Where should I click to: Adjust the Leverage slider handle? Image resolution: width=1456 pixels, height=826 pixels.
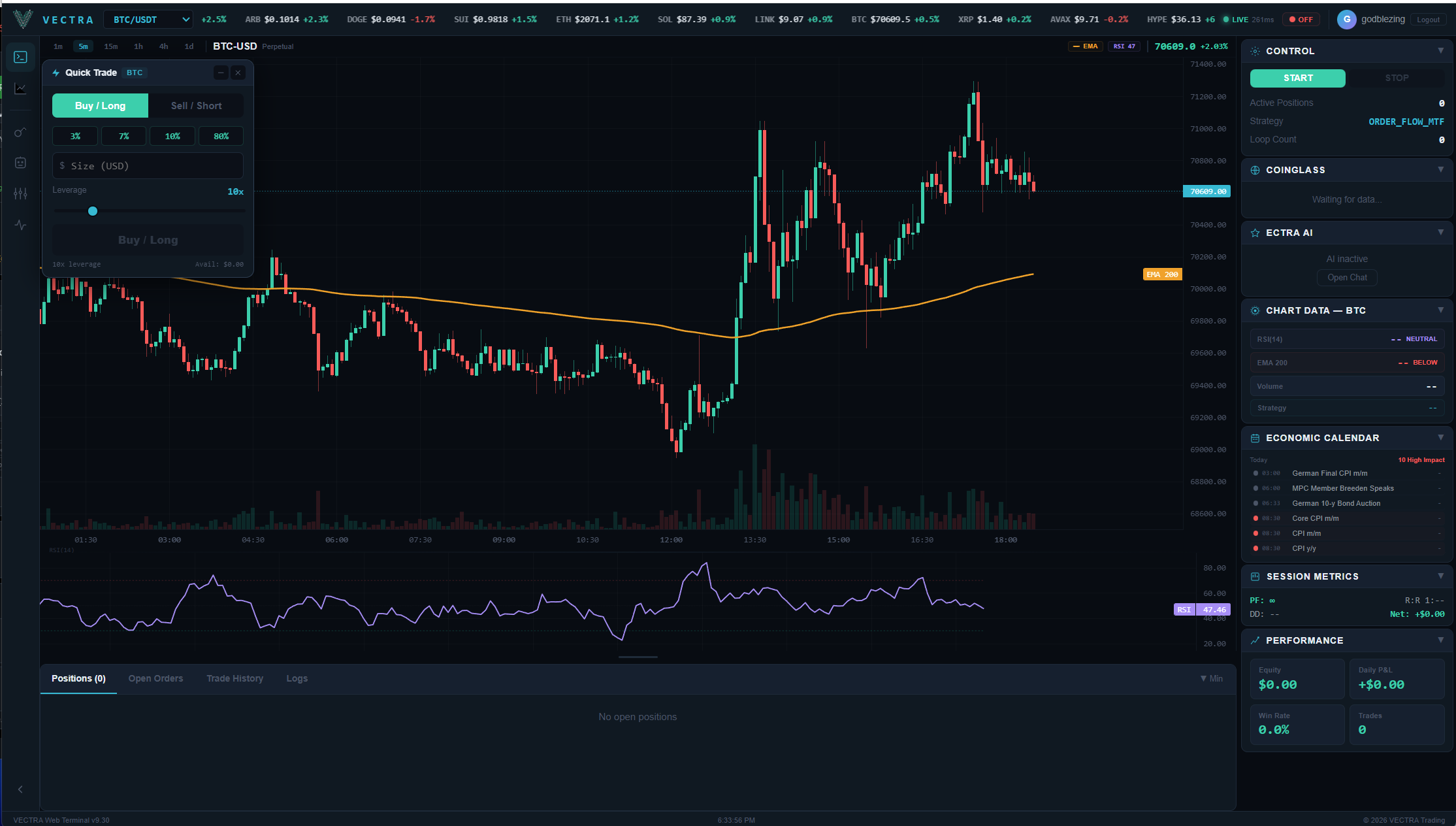click(x=93, y=211)
